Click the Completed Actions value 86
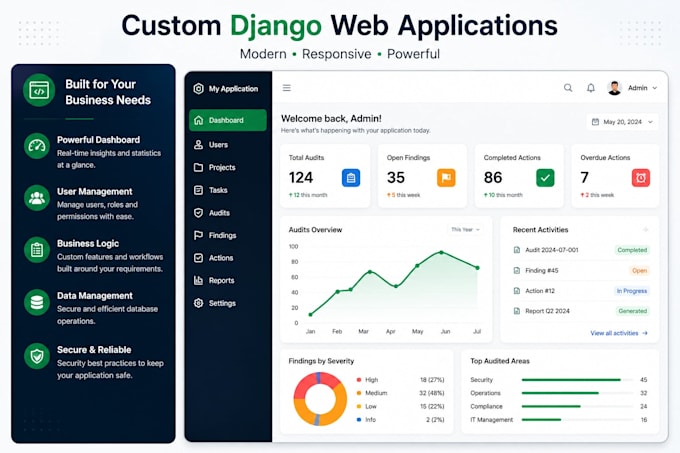The width and height of the screenshot is (680, 453). coord(493,177)
